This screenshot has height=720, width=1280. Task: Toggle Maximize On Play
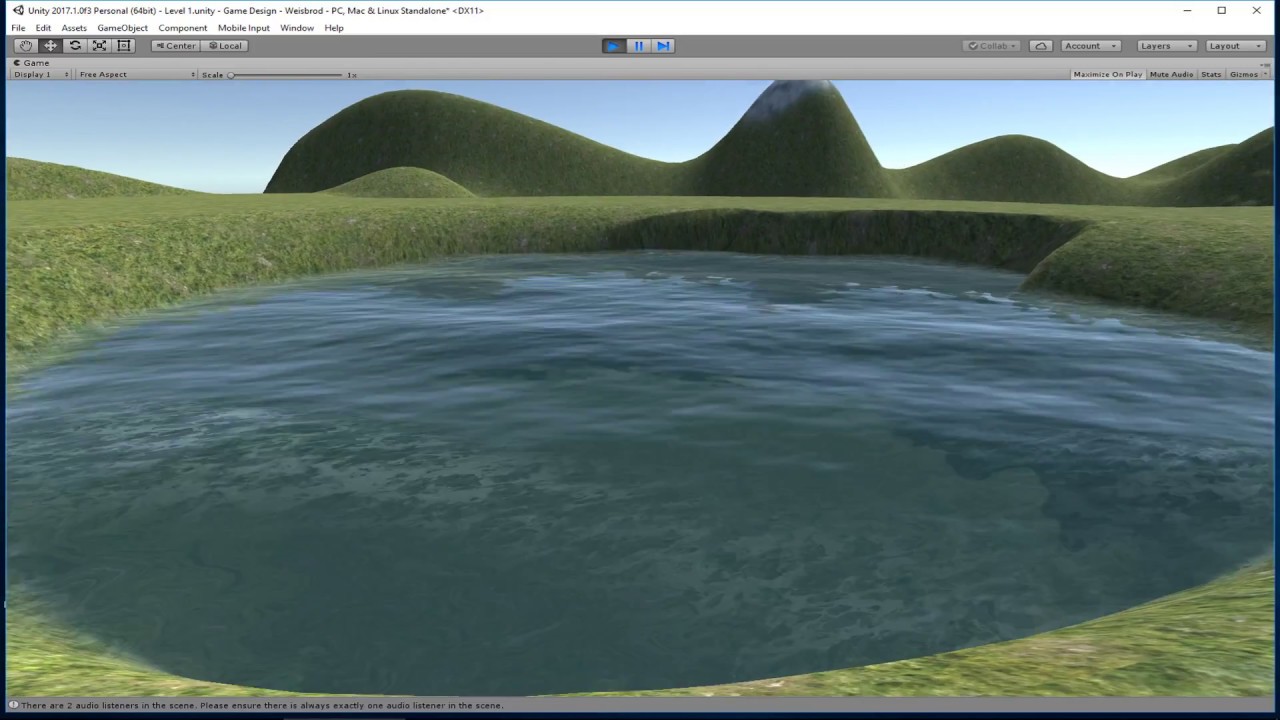[x=1107, y=75]
